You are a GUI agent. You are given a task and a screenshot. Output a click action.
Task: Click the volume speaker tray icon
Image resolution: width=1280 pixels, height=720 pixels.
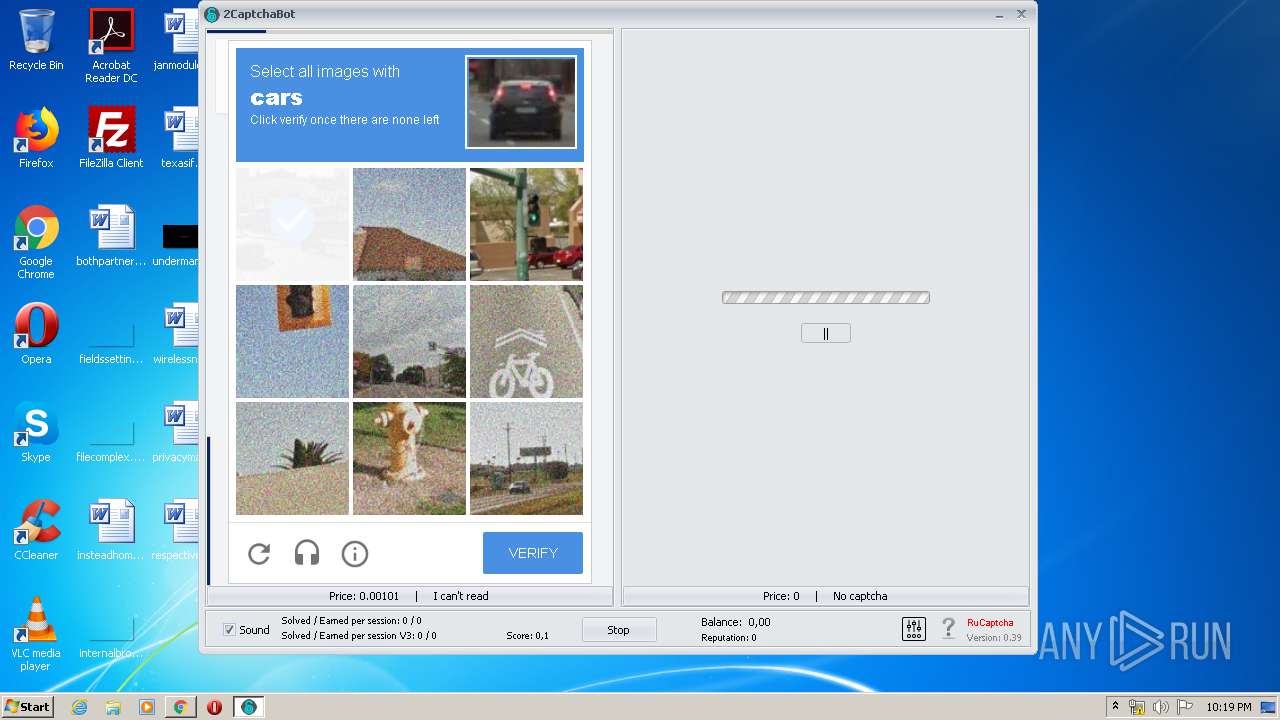(x=1160, y=707)
